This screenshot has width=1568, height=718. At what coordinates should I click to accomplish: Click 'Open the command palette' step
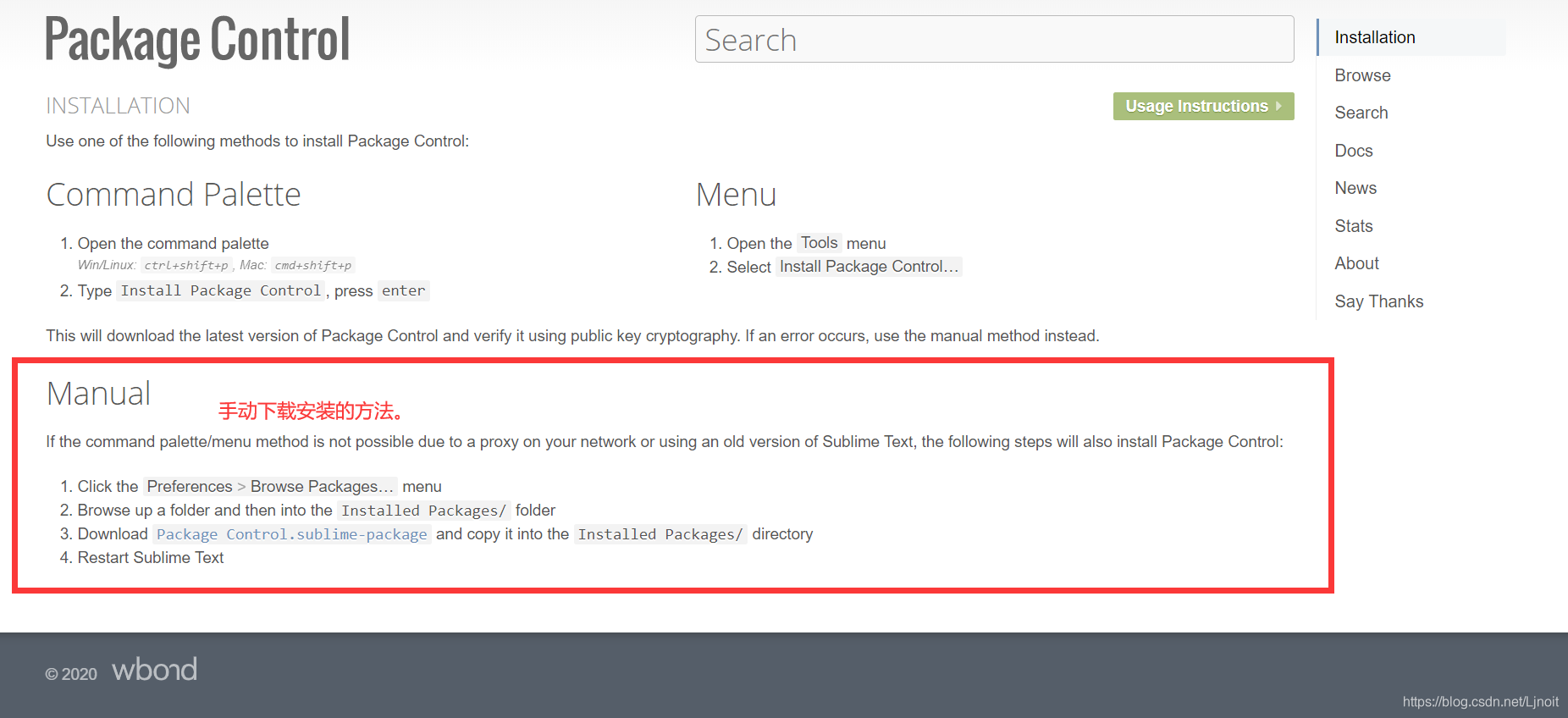tap(174, 243)
